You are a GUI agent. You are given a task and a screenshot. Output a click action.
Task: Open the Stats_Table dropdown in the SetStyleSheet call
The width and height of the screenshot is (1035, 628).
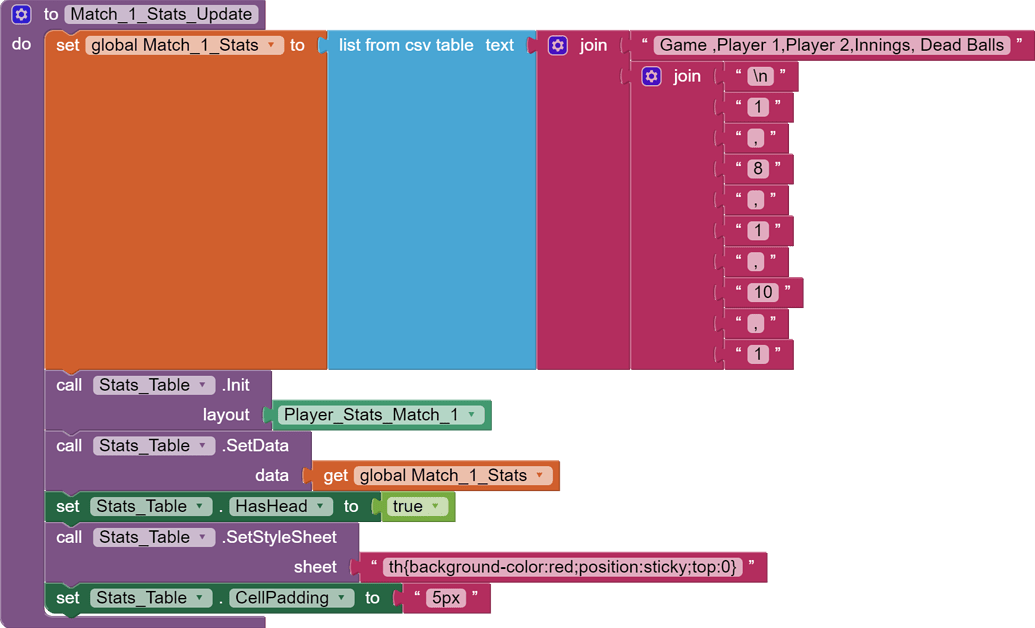pos(203,537)
